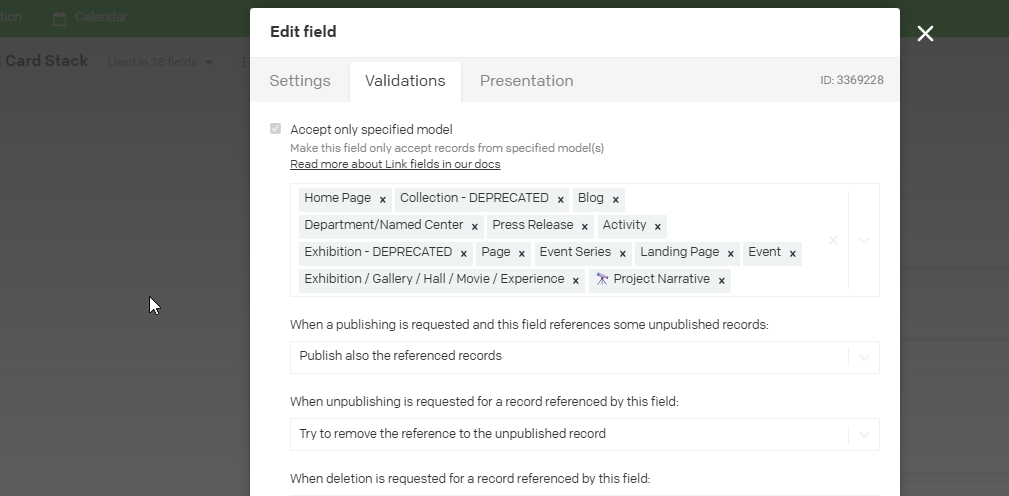Remove the Blog model tag
Viewport: 1009px width, 496px height.
[616, 200]
